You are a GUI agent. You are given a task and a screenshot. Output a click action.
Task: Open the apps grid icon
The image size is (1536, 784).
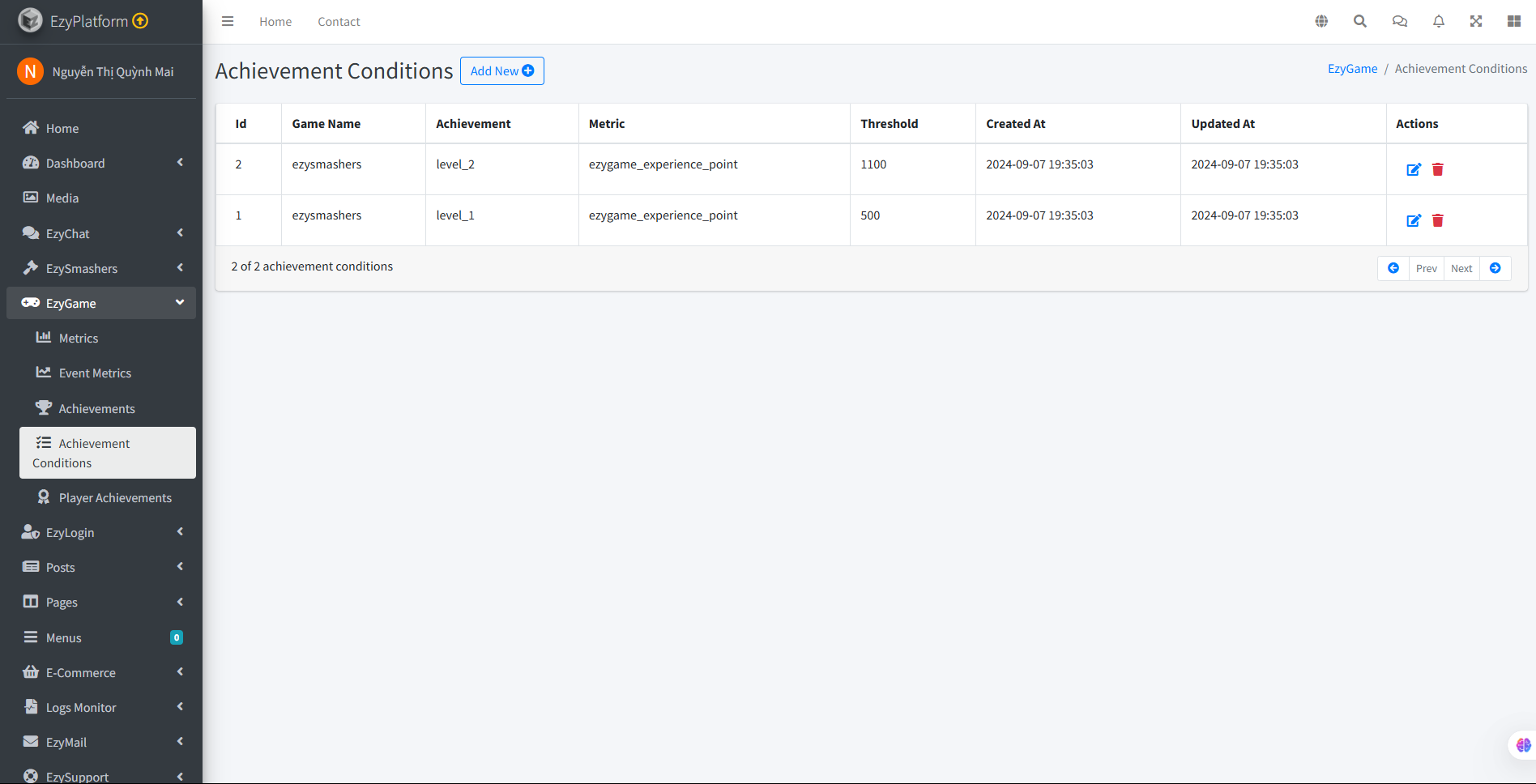point(1514,21)
